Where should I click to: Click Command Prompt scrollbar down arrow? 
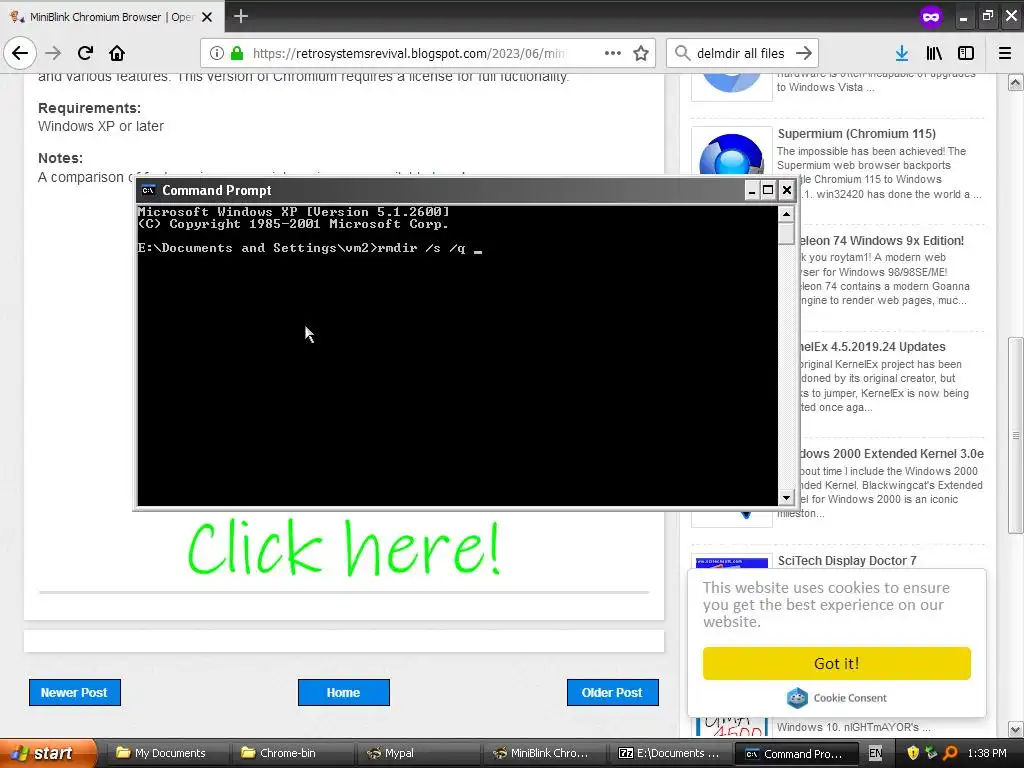coord(786,498)
